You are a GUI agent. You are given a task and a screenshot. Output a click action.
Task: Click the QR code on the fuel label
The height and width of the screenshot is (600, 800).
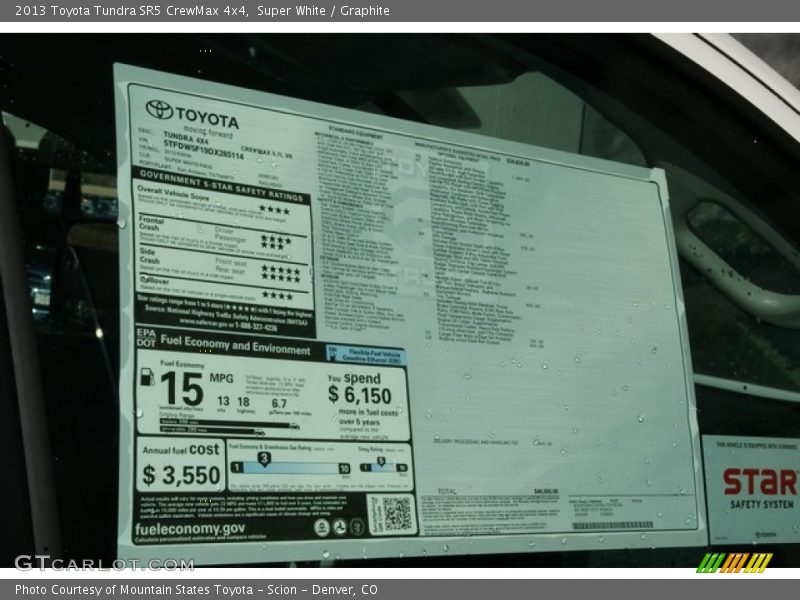[x=395, y=513]
